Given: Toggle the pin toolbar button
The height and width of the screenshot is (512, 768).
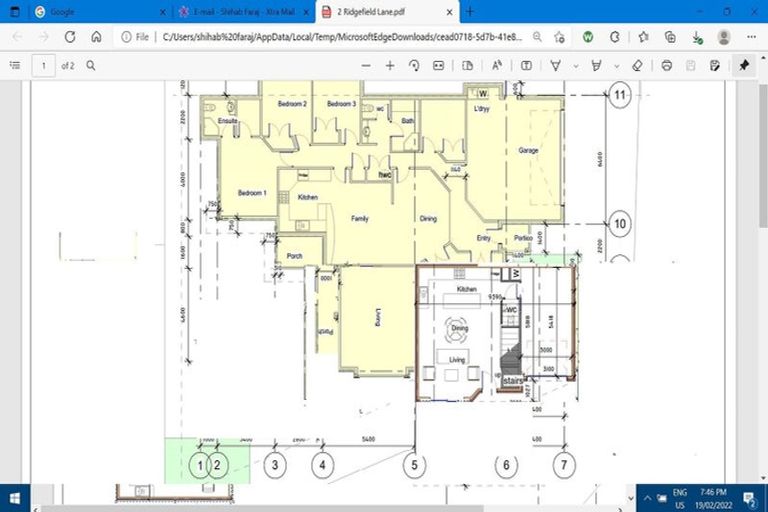Looking at the screenshot, I should tap(744, 65).
